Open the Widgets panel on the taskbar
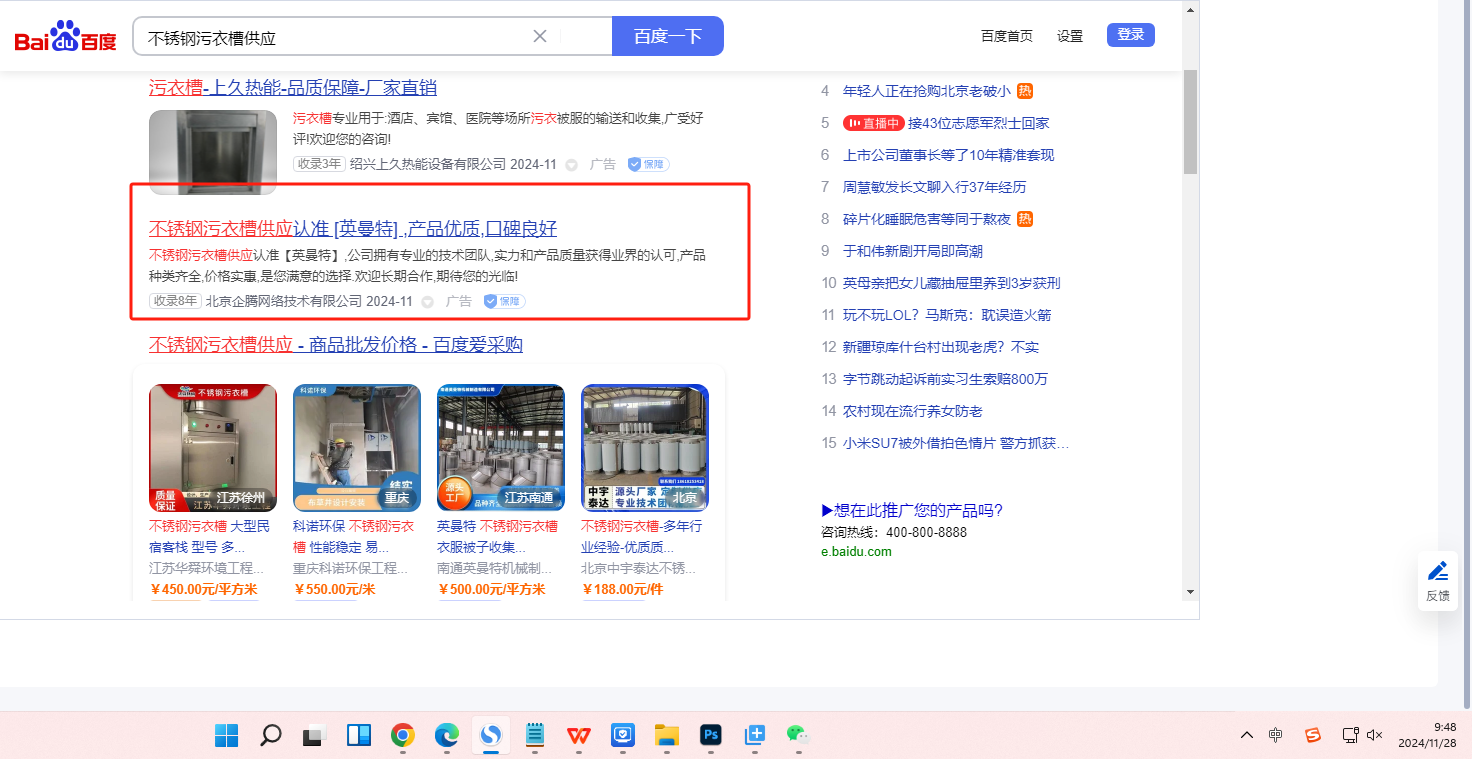 tap(359, 736)
